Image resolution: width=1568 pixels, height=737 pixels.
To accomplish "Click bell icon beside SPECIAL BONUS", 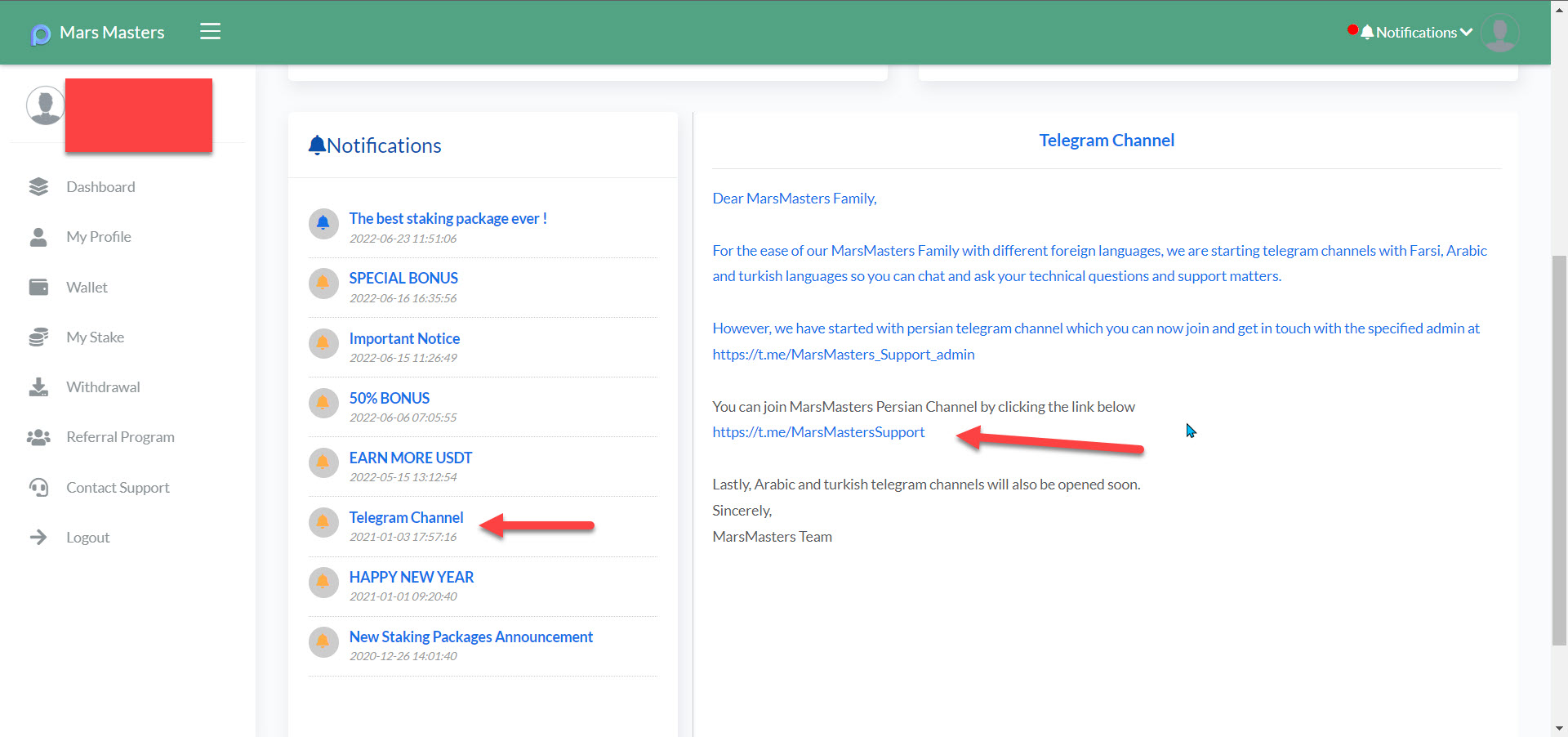I will pyautogui.click(x=323, y=283).
